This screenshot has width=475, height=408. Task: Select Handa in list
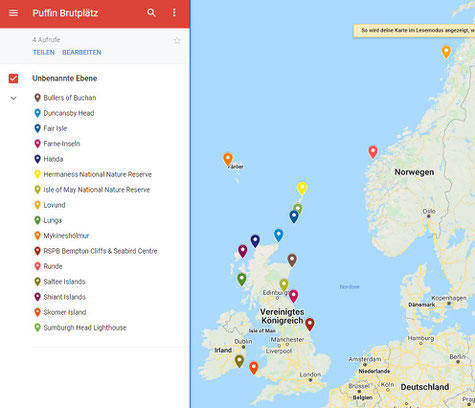[49, 159]
